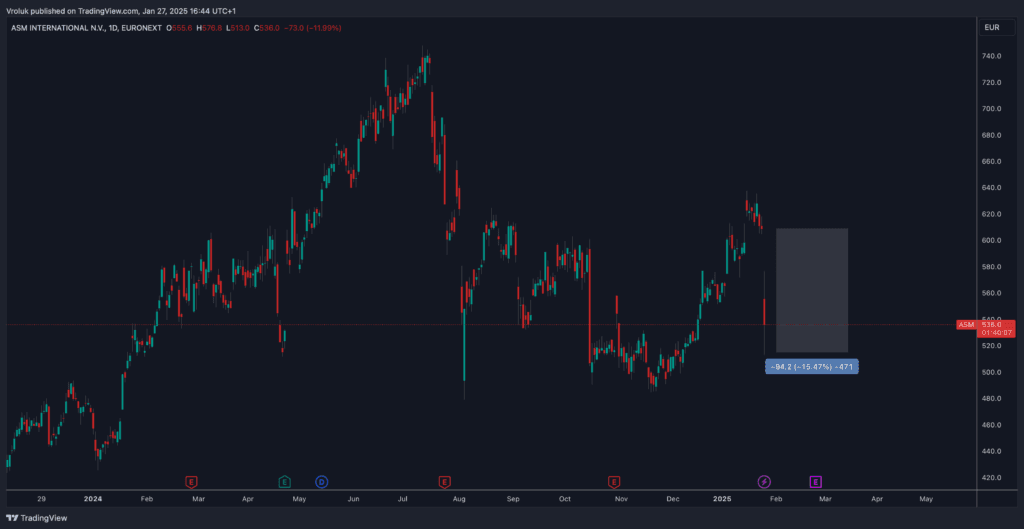The height and width of the screenshot is (529, 1024).
Task: Click the 640.0 price axis label
Action: [x=992, y=187]
